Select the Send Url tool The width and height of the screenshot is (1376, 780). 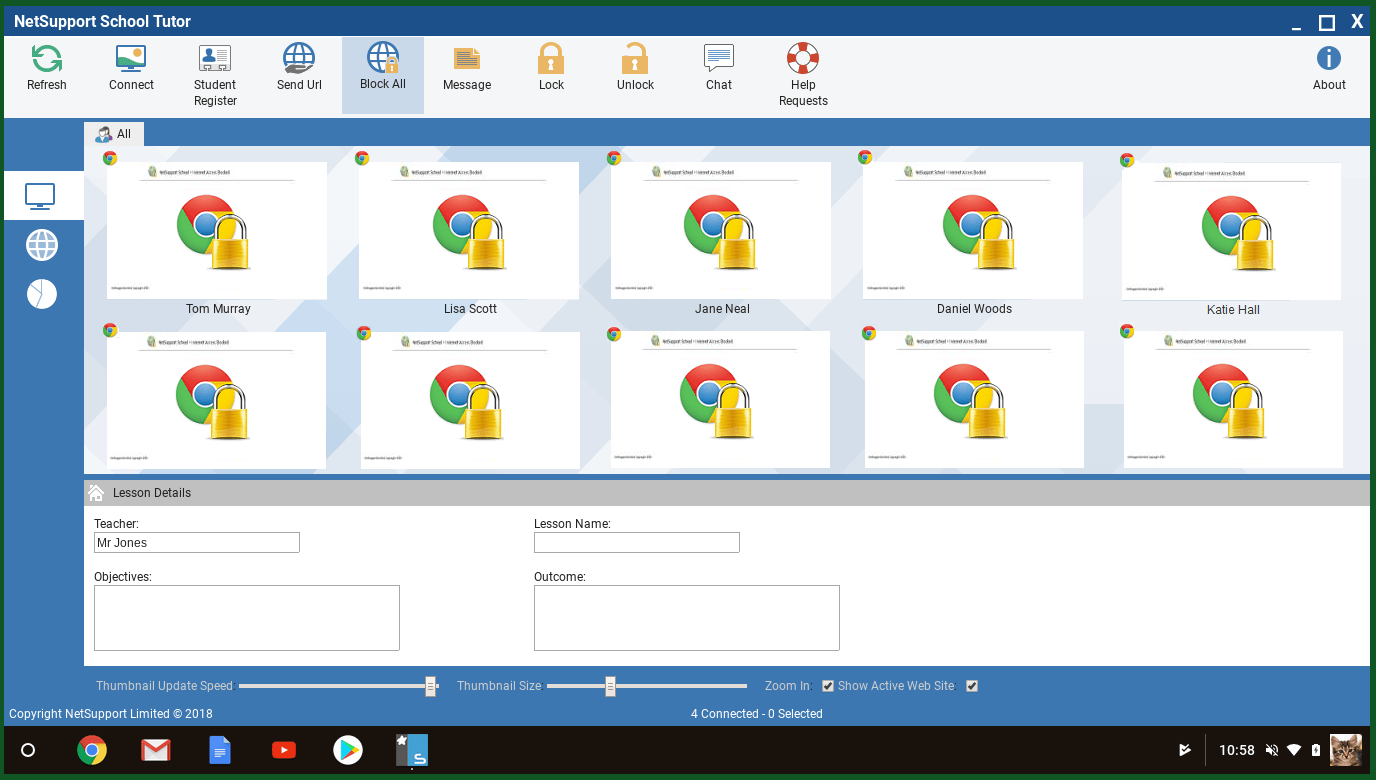coord(299,68)
